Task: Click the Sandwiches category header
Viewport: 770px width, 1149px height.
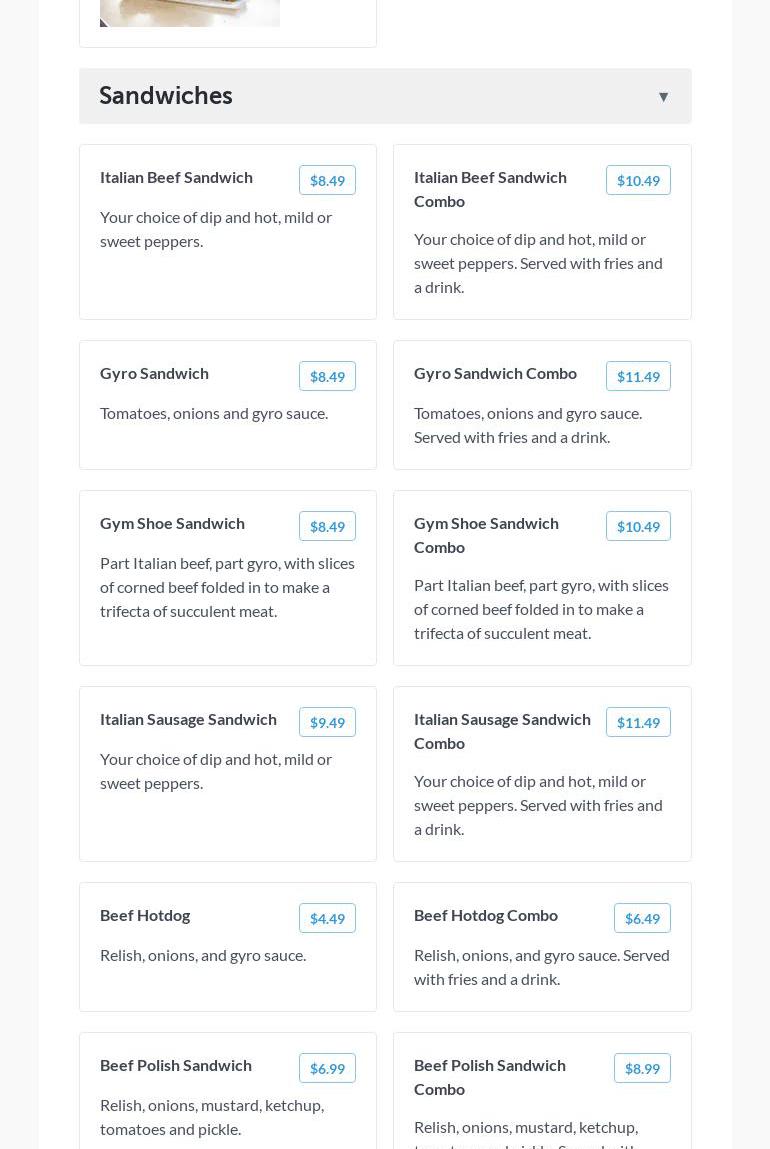Action: tap(166, 96)
